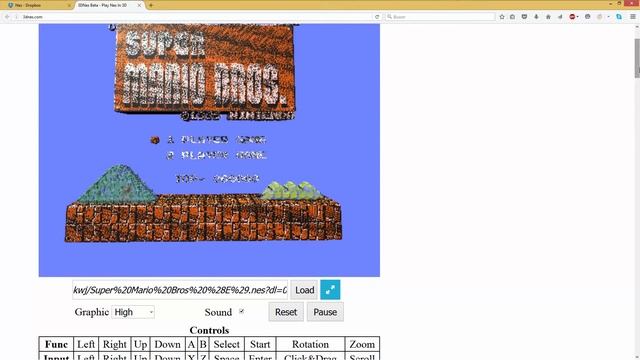This screenshot has width=640, height=360.
Task: Click the site info icon in address bar
Action: coord(17,17)
